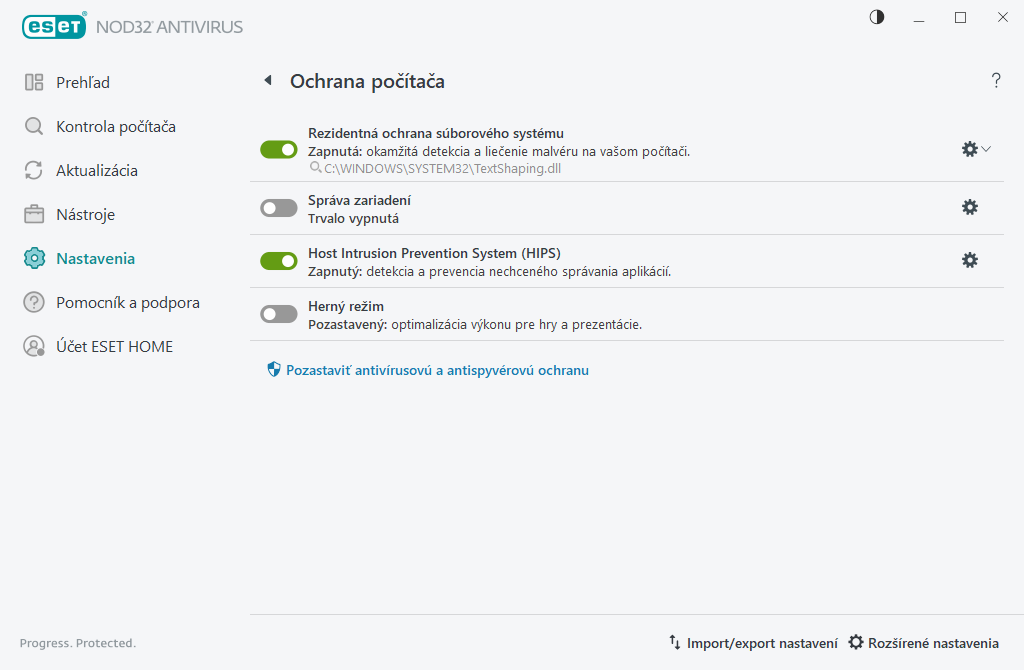Toggle the dark/light contrast mode icon
The height and width of the screenshot is (670, 1024).
coord(877,17)
